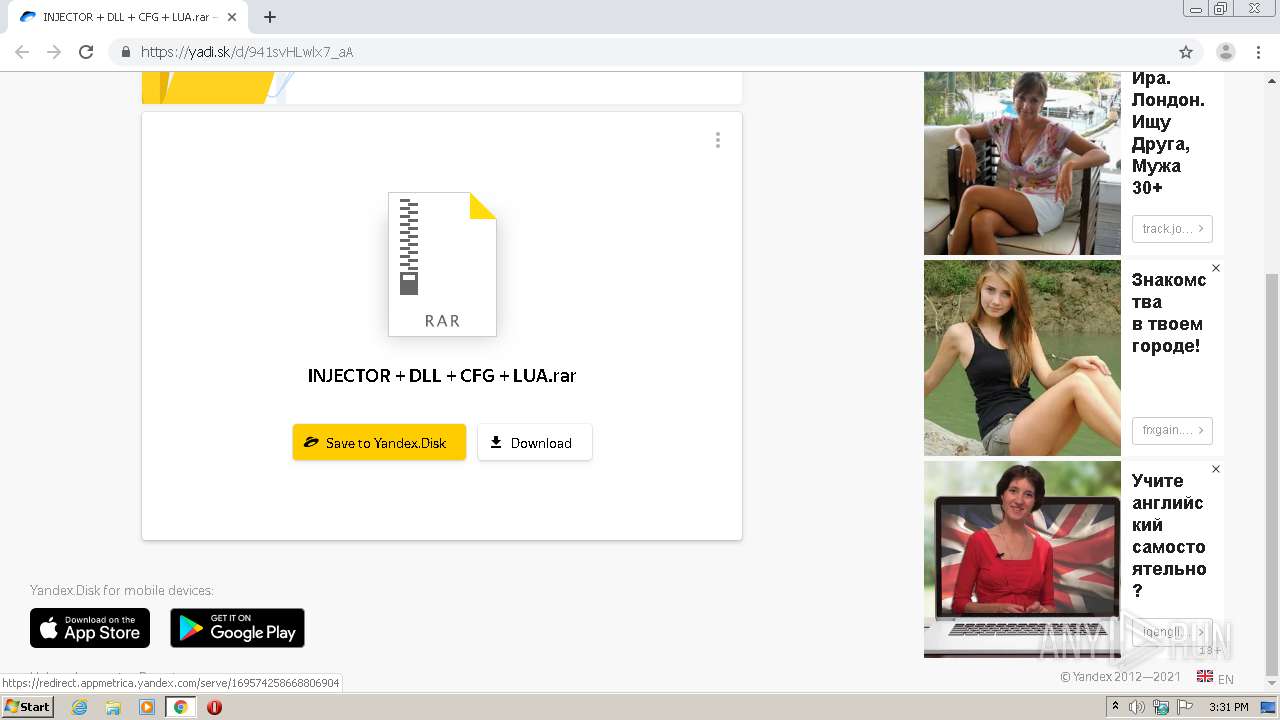Open the volume control tray icon

point(1137,707)
